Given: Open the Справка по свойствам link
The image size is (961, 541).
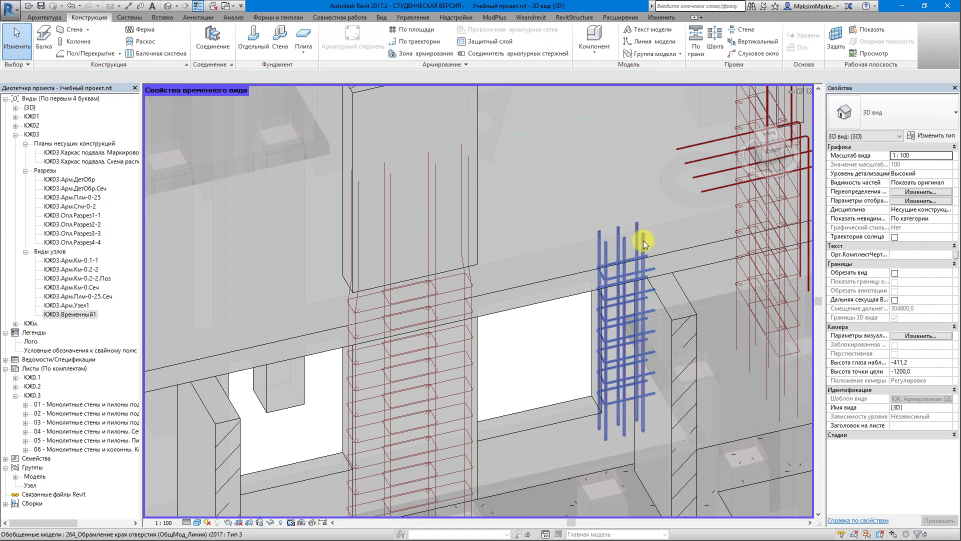Looking at the screenshot, I should (858, 521).
